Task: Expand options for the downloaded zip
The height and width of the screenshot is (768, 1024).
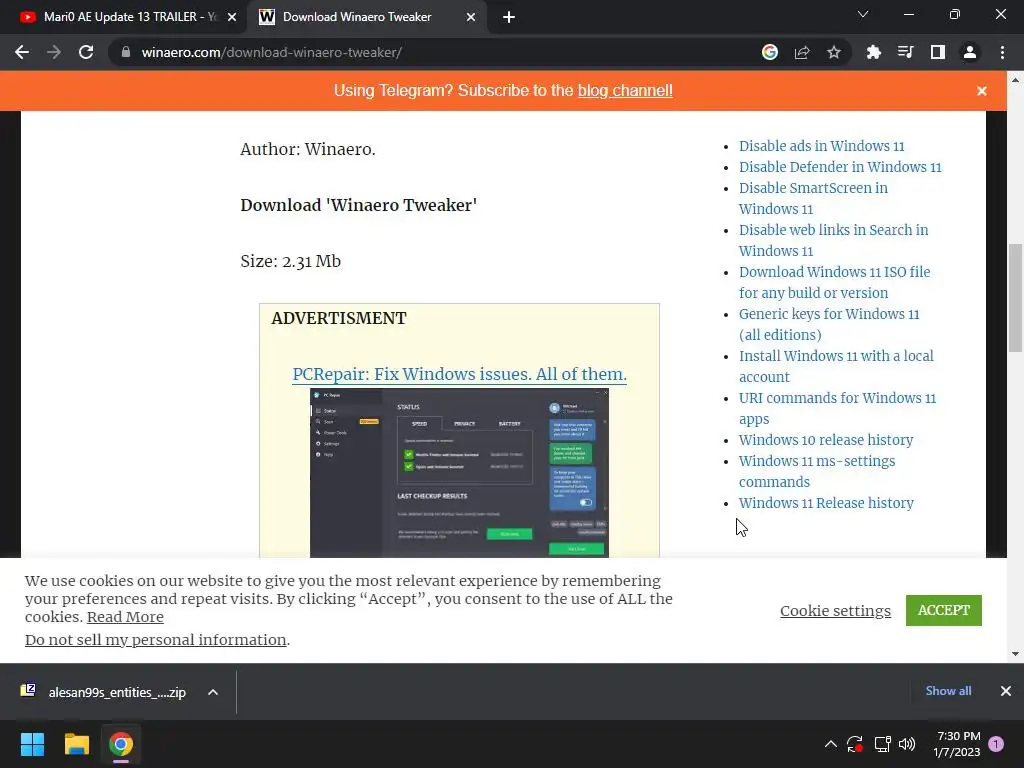Action: [213, 692]
